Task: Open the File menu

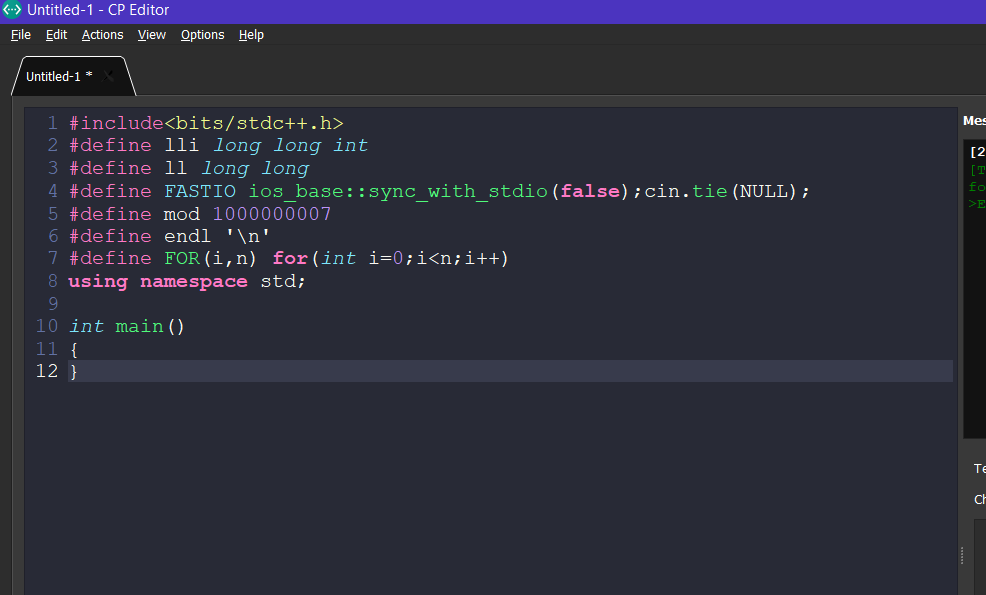Action: click(x=20, y=35)
